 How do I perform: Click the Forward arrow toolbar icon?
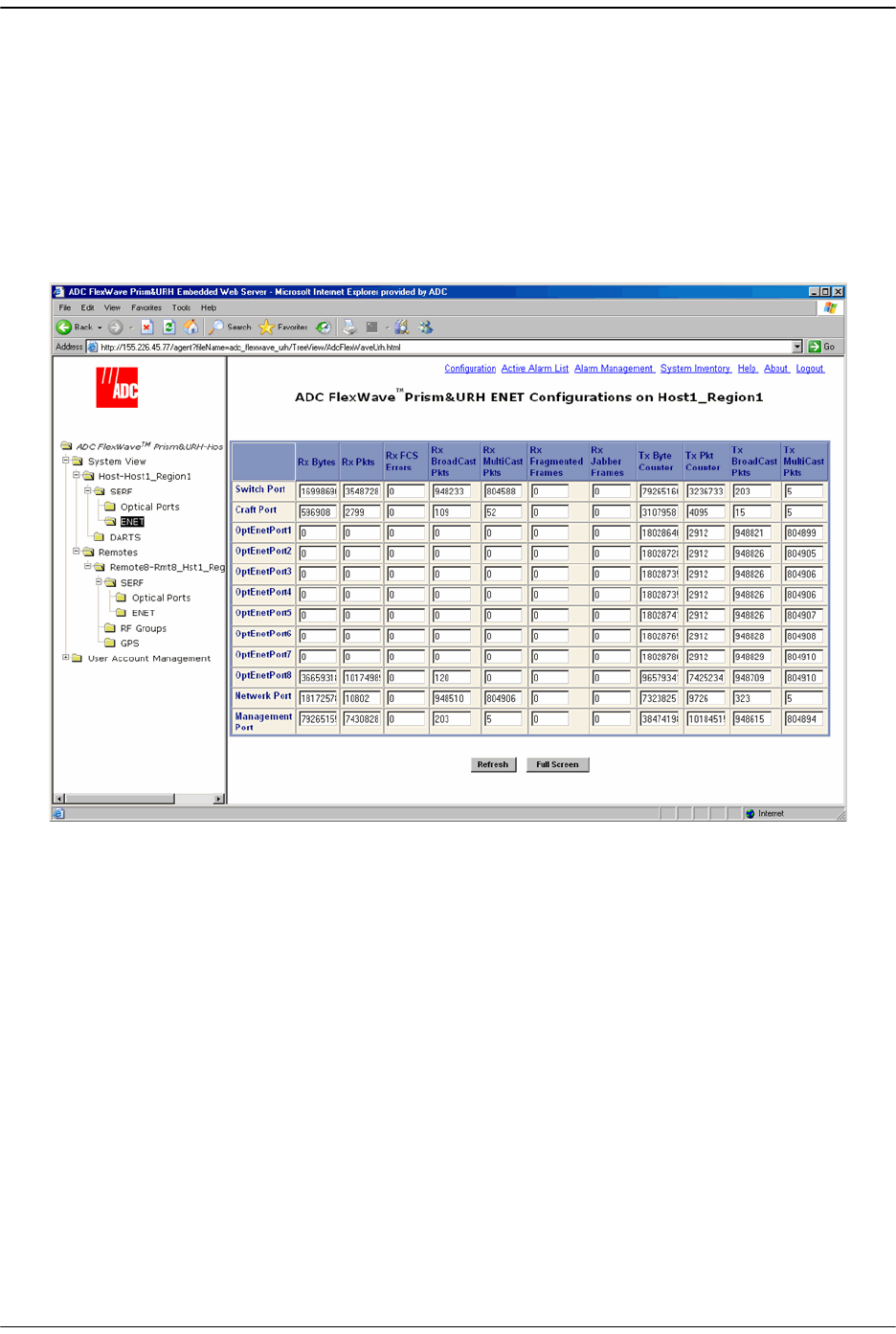tap(116, 328)
